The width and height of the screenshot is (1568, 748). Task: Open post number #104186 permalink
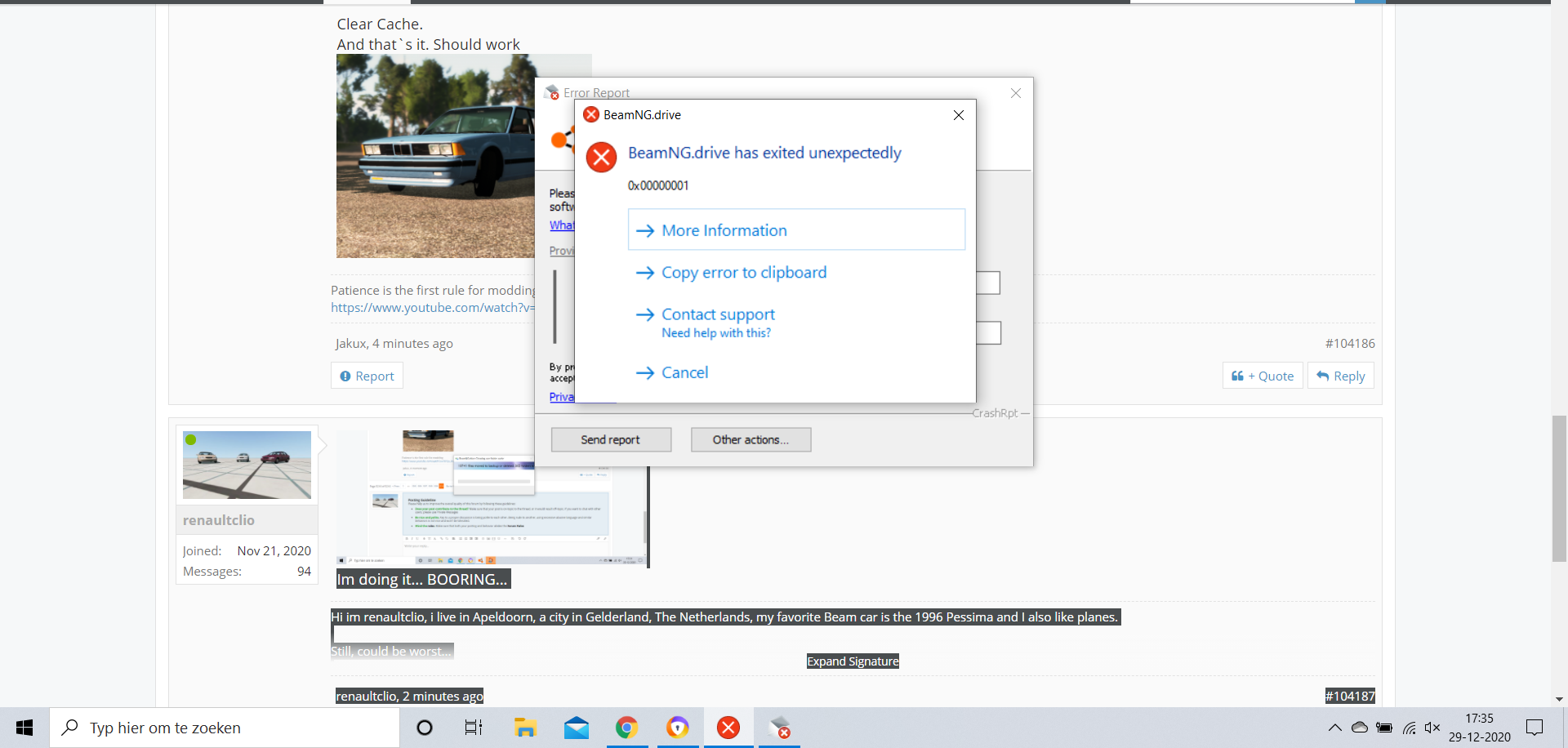(x=1350, y=344)
